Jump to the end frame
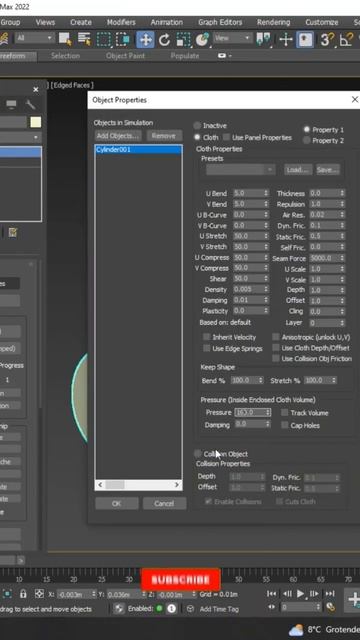Image resolution: width=360 pixels, height=640 pixels. point(330,593)
